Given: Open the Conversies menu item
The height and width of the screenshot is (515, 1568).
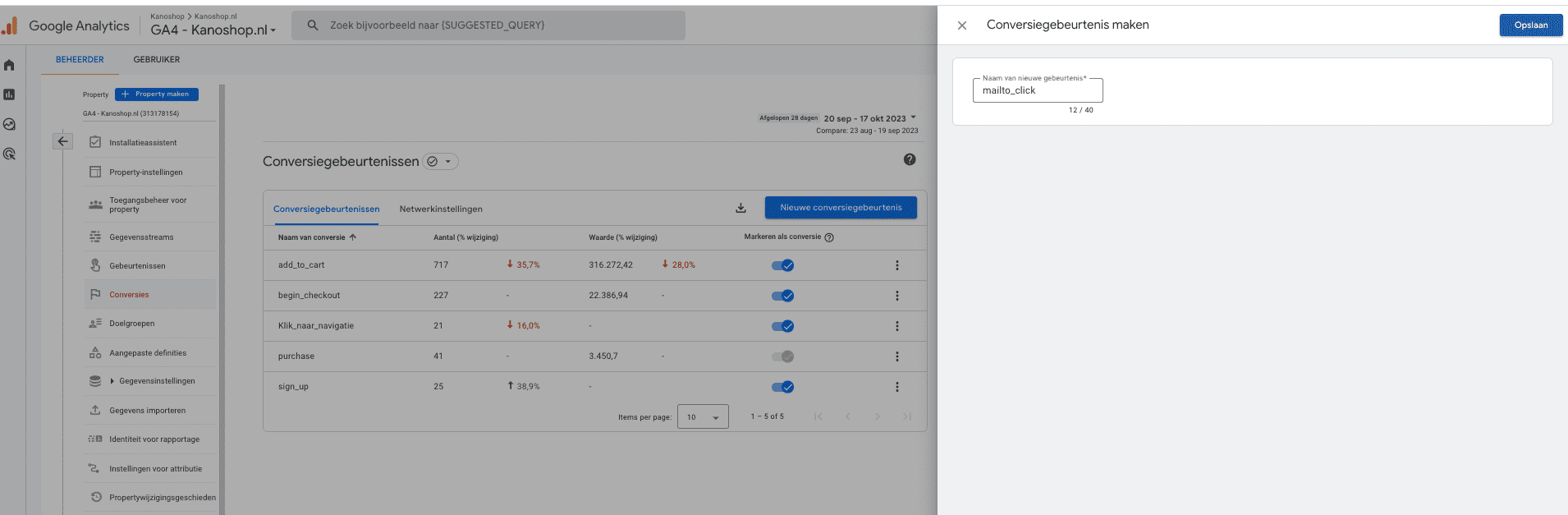Looking at the screenshot, I should point(150,294).
